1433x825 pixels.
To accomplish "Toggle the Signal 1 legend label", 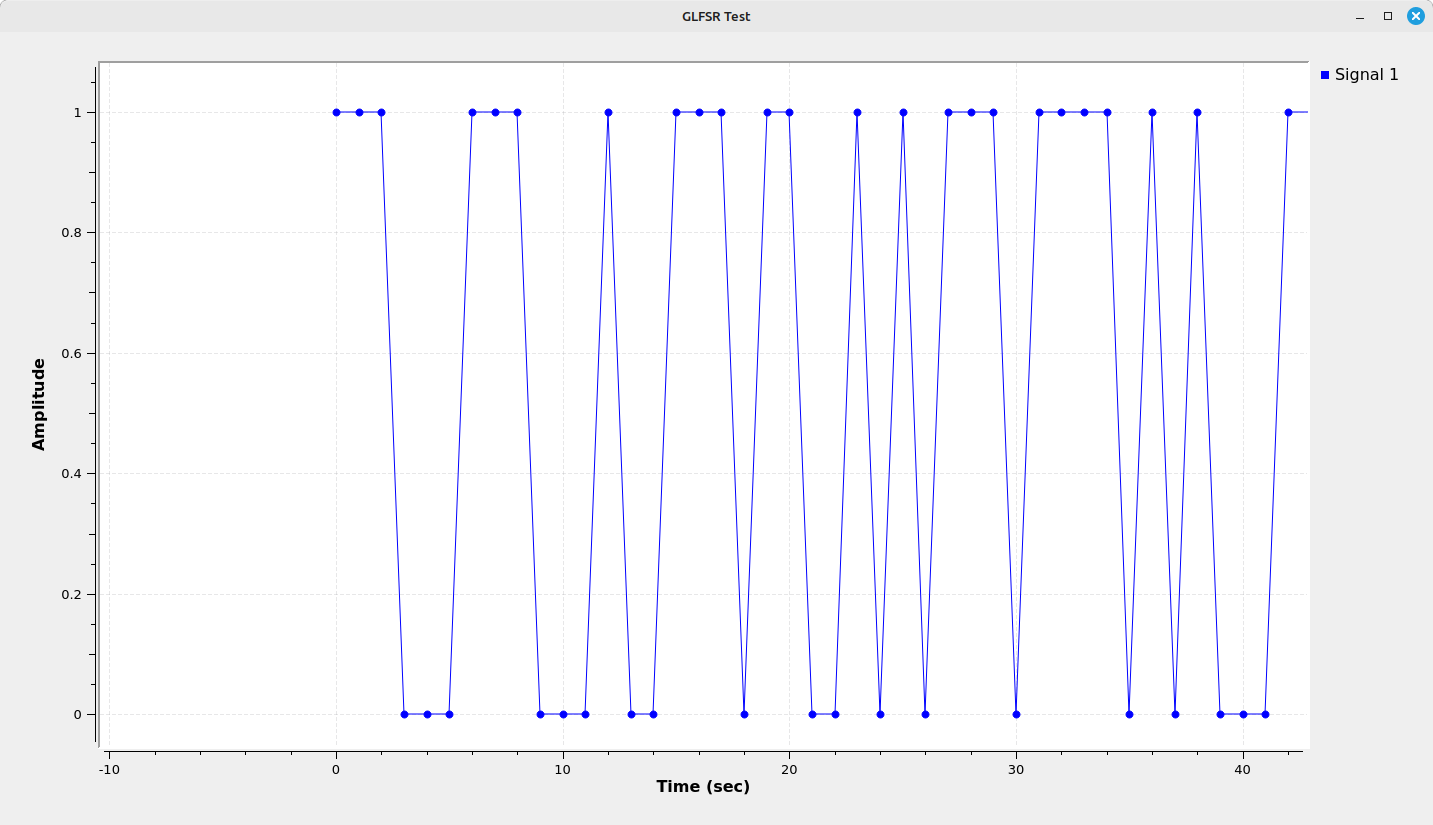I will [x=1366, y=75].
